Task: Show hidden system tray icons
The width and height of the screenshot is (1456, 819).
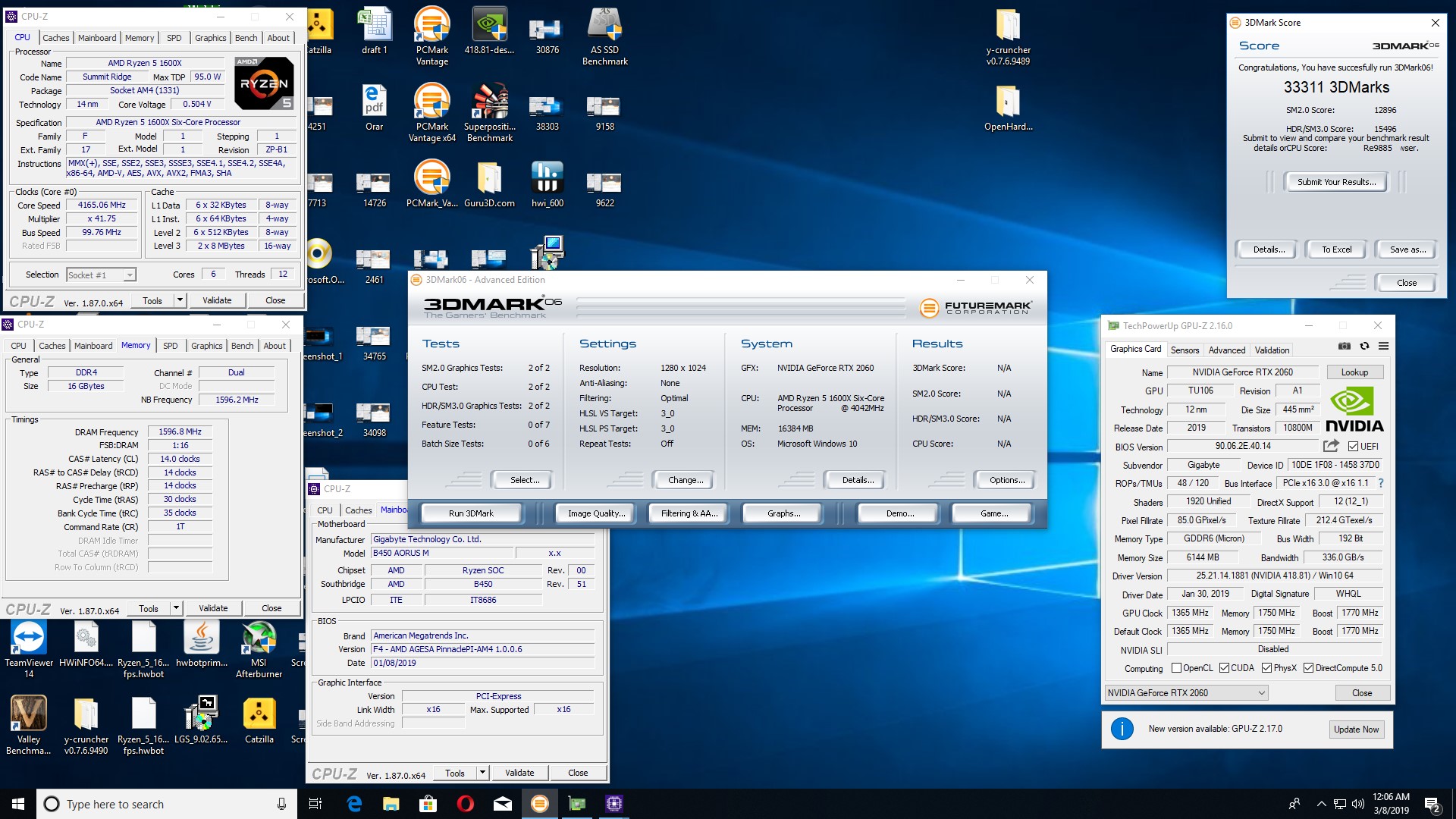Action: click(1322, 804)
